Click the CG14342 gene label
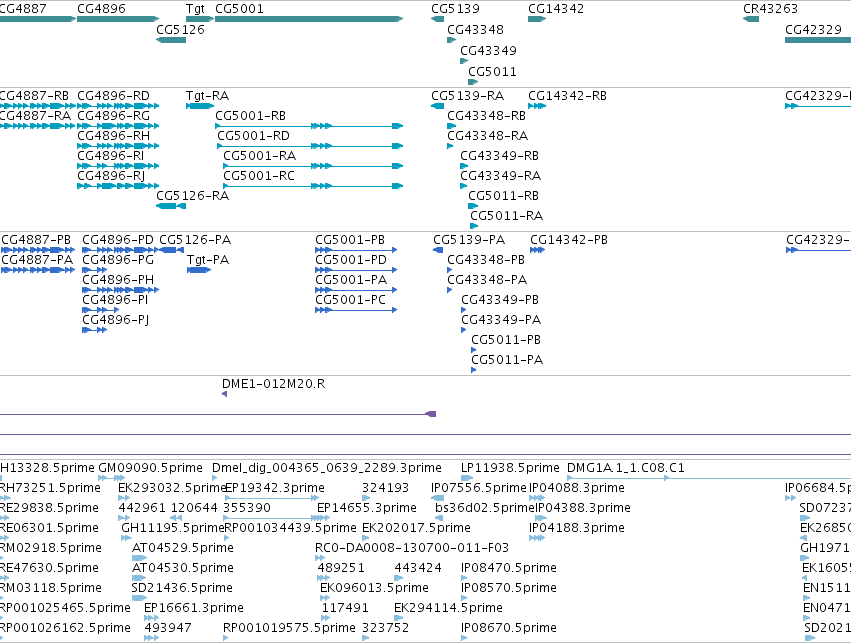The width and height of the screenshot is (851, 643). (556, 9)
